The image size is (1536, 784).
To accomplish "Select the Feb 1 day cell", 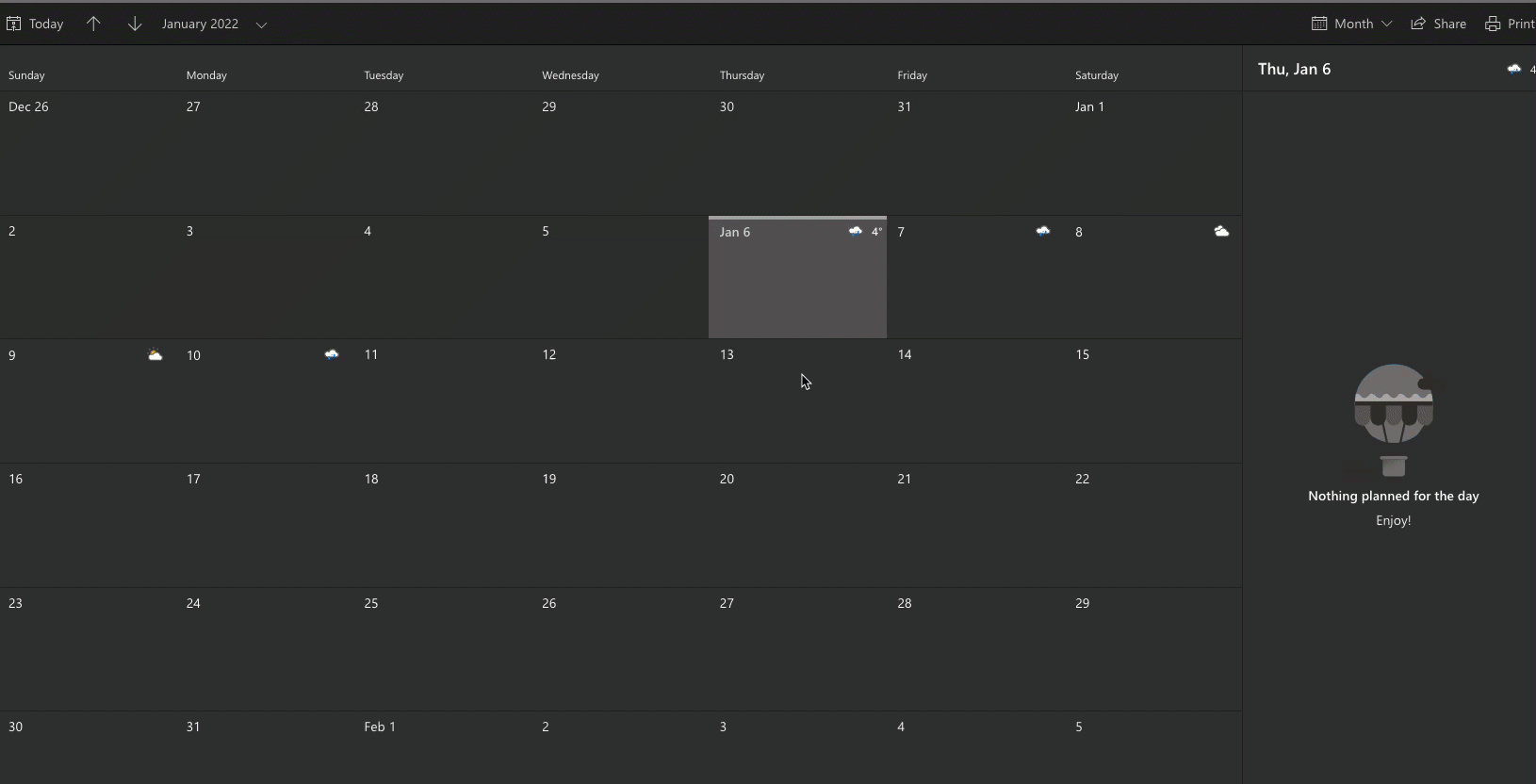I will point(444,747).
